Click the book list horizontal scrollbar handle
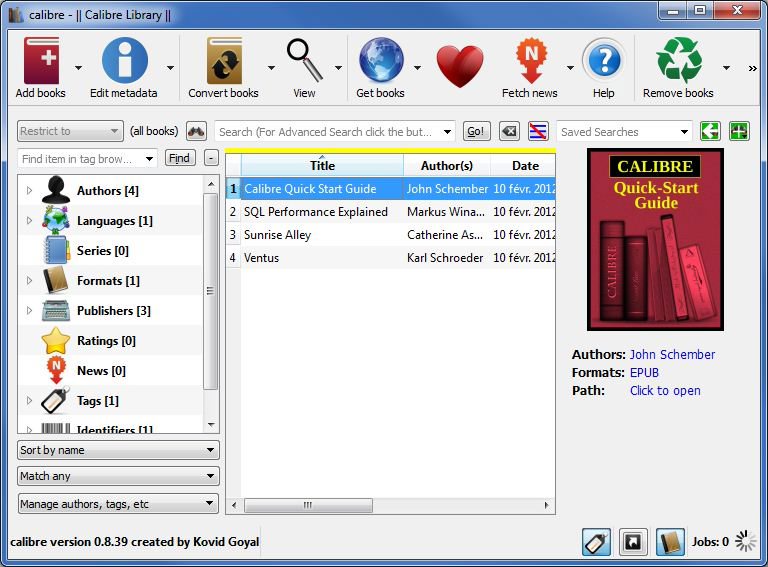The image size is (768, 567). (308, 505)
